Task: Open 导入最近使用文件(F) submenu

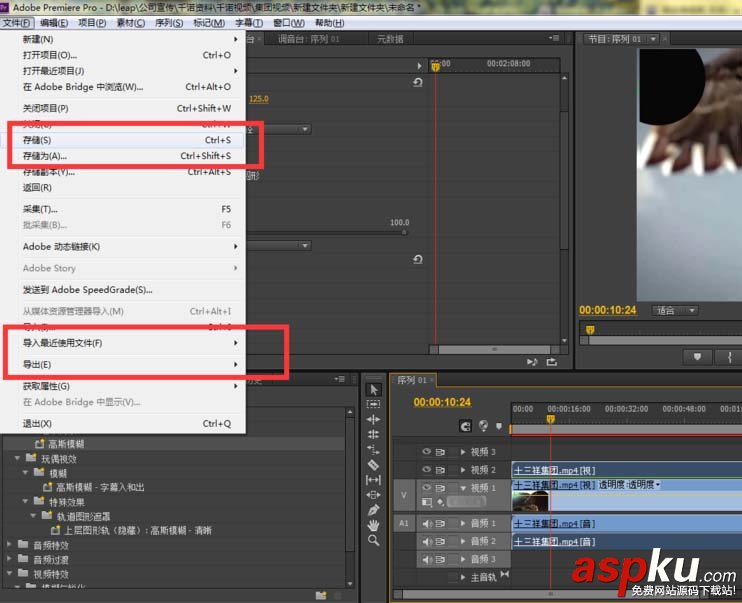Action: 123,343
